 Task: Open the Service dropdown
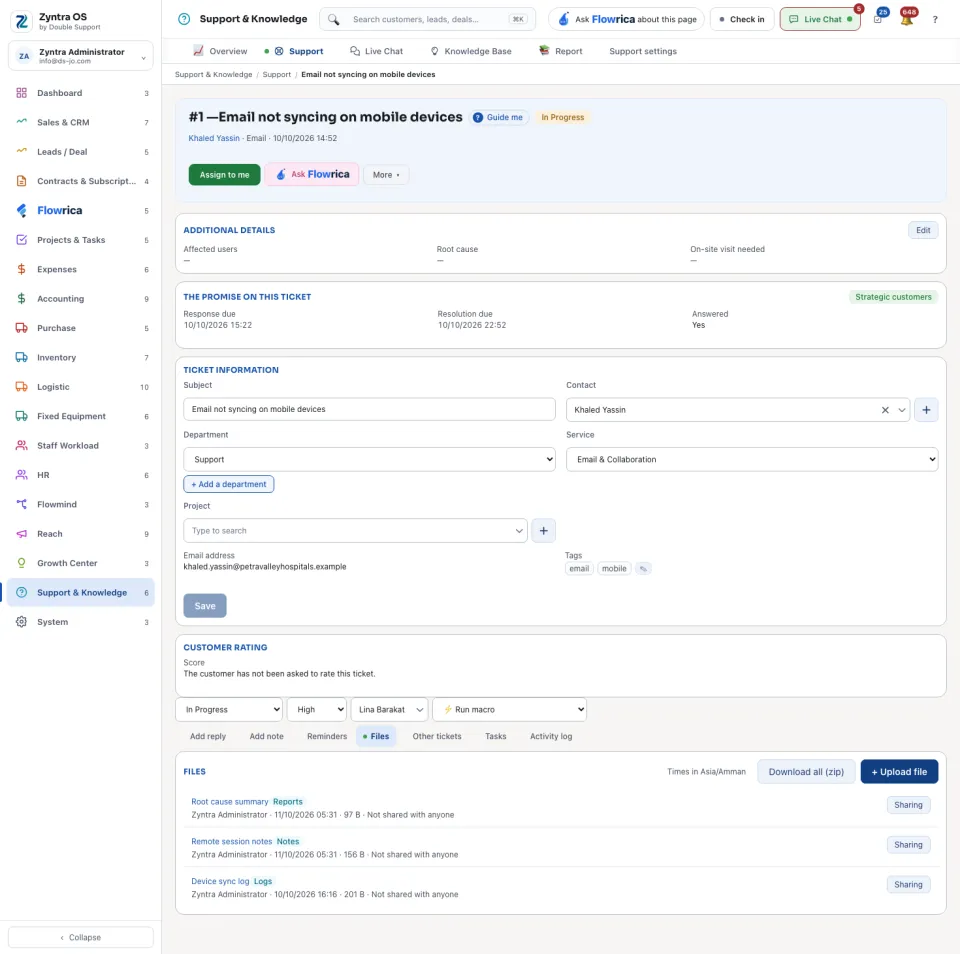pyautogui.click(x=752, y=459)
